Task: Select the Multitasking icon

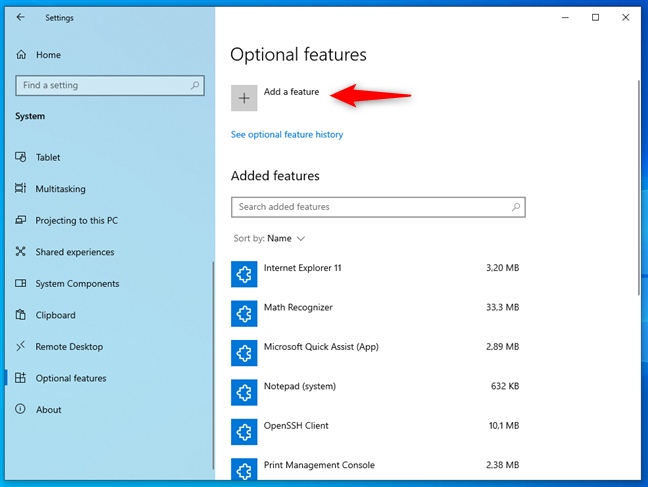Action: point(21,189)
